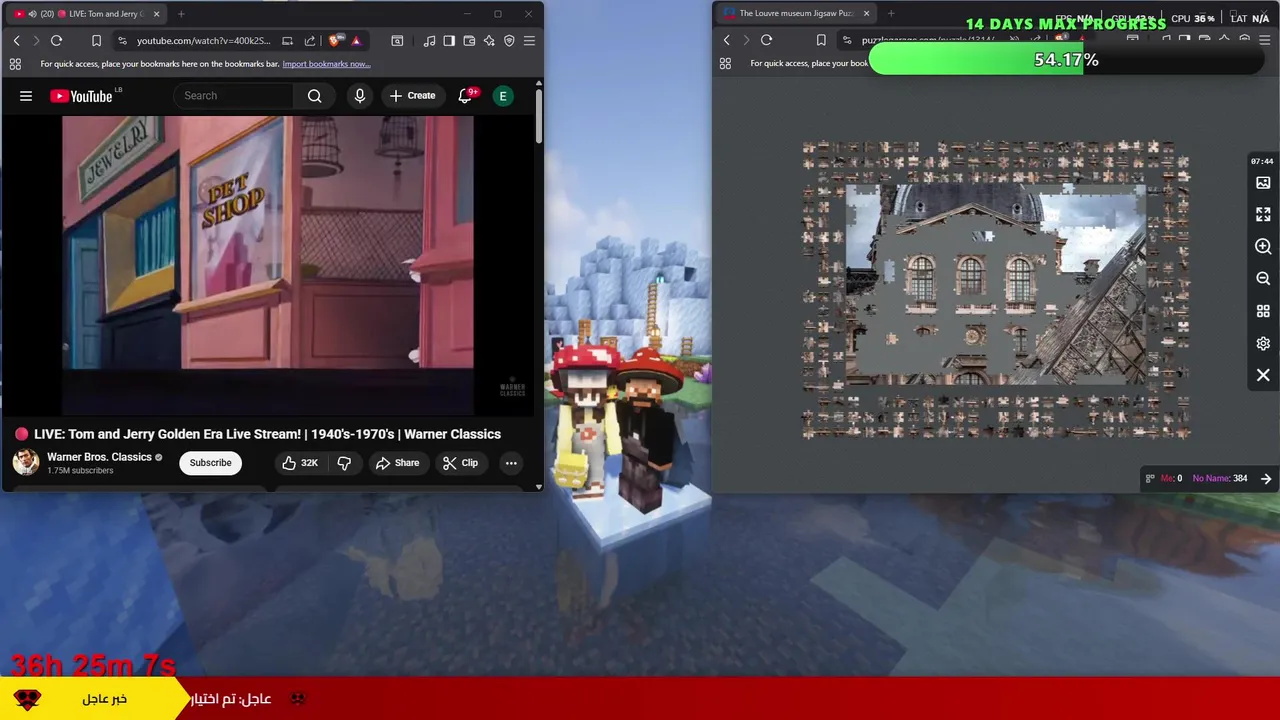This screenshot has height=720, width=1280.
Task: Open Warner Bros. Classics channel name
Action: pos(99,457)
